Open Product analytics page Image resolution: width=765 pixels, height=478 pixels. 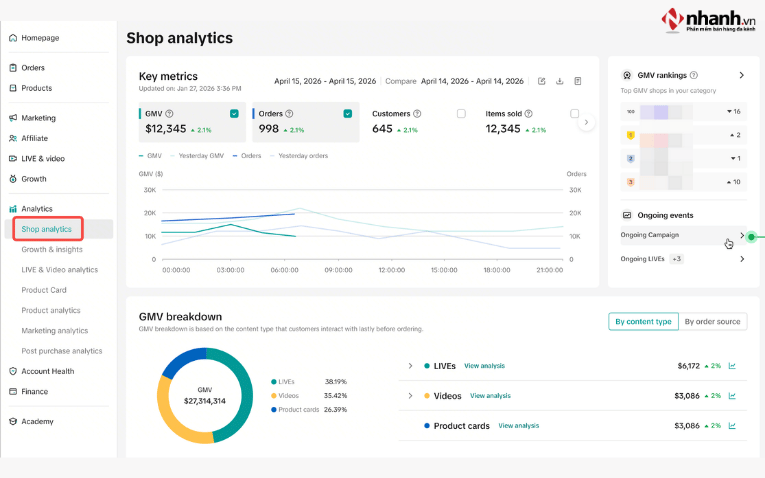tap(51, 310)
